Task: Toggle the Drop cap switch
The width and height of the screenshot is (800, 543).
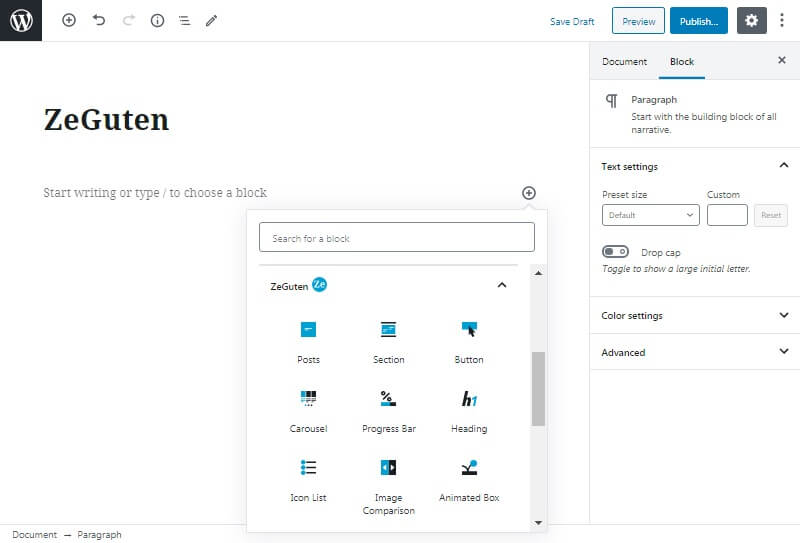Action: pos(615,252)
